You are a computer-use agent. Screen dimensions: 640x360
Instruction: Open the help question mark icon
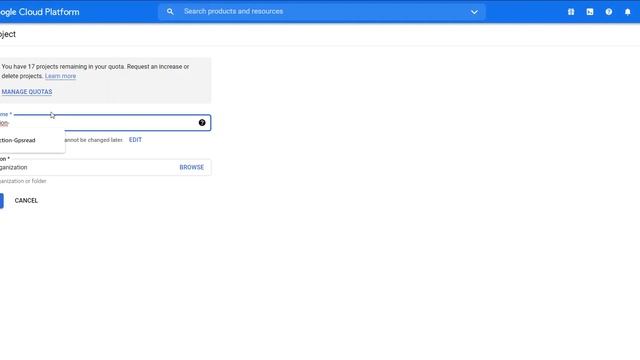609,12
